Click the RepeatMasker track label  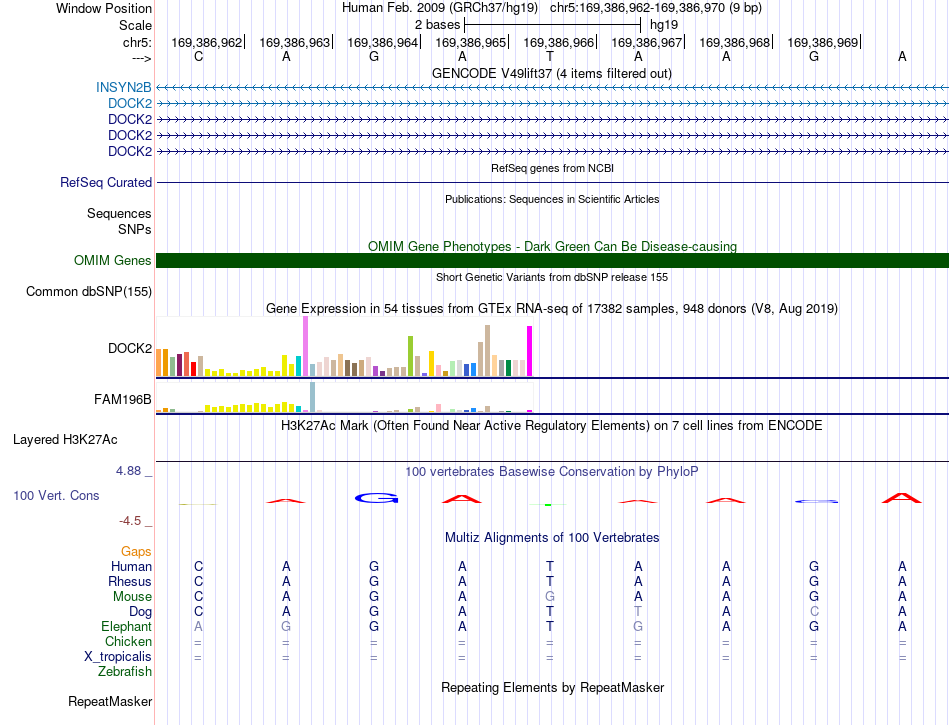(x=110, y=701)
